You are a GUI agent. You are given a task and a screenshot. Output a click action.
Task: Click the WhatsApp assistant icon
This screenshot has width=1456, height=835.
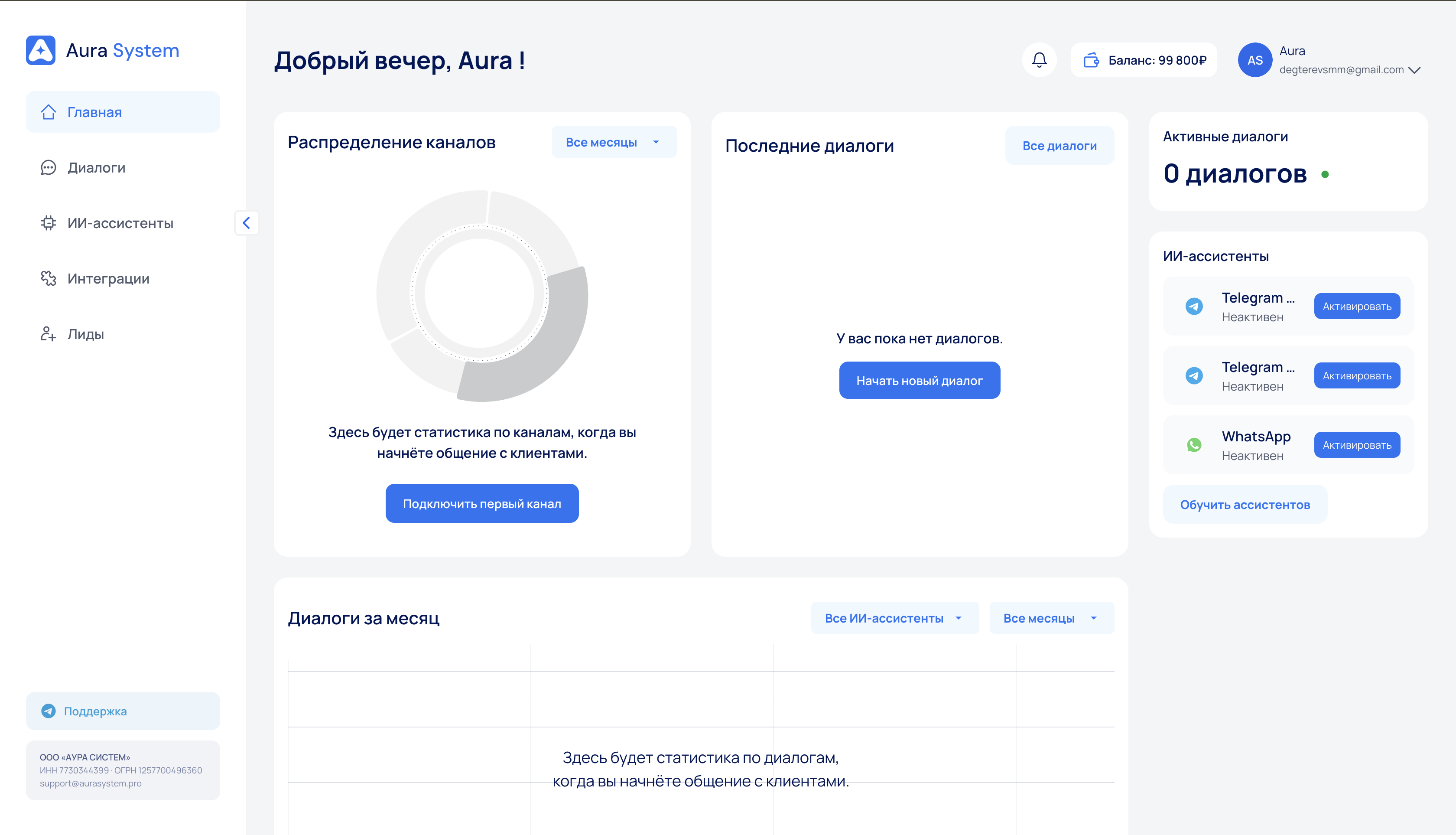1194,445
